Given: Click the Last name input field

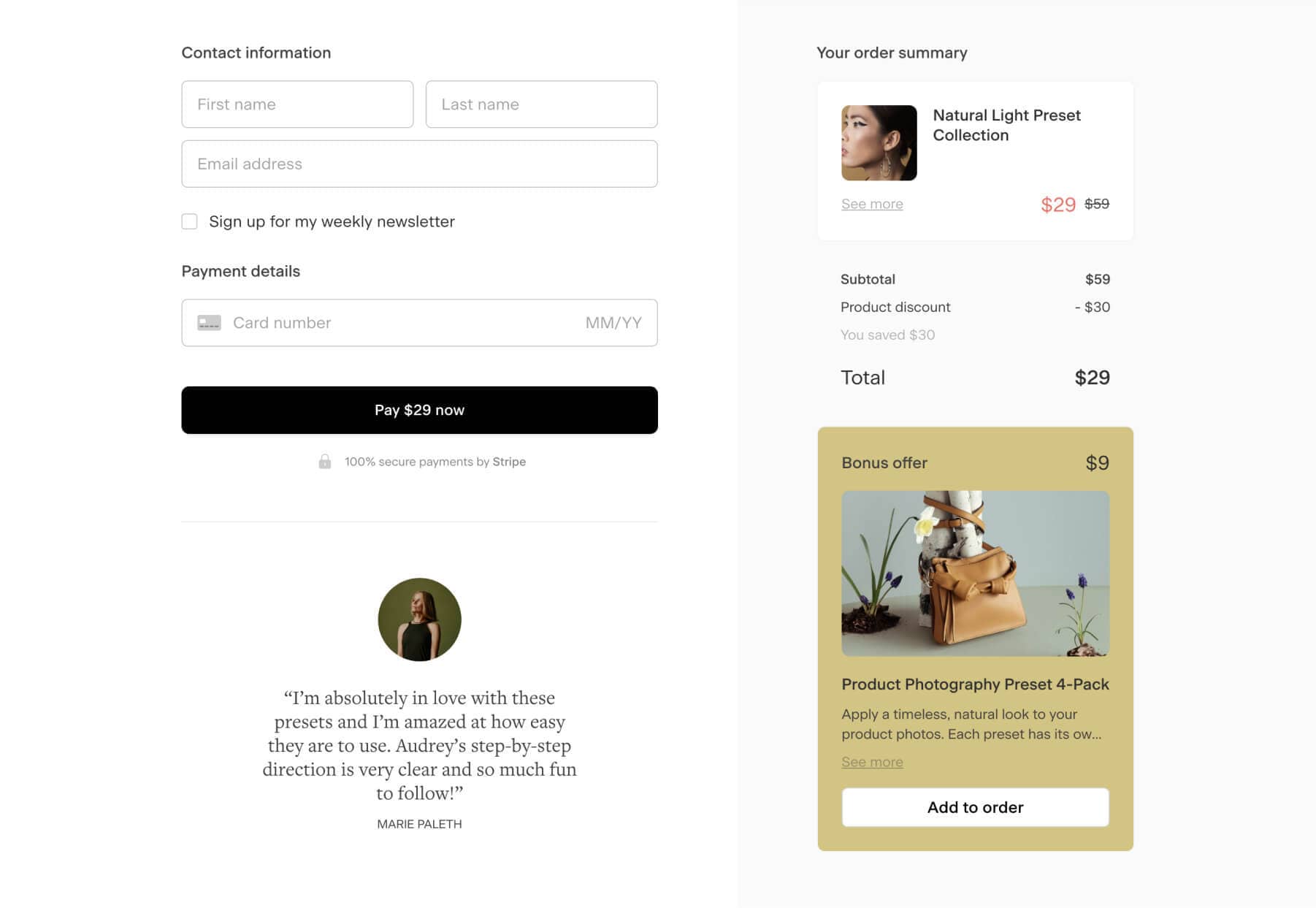Looking at the screenshot, I should (x=541, y=104).
